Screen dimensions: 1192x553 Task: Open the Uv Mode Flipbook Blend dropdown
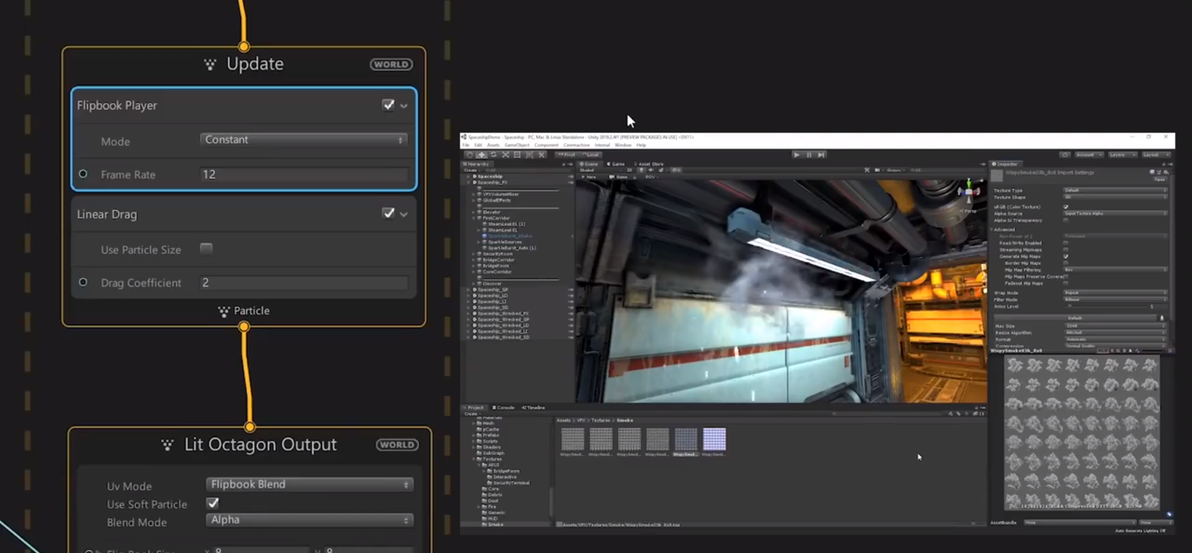308,484
